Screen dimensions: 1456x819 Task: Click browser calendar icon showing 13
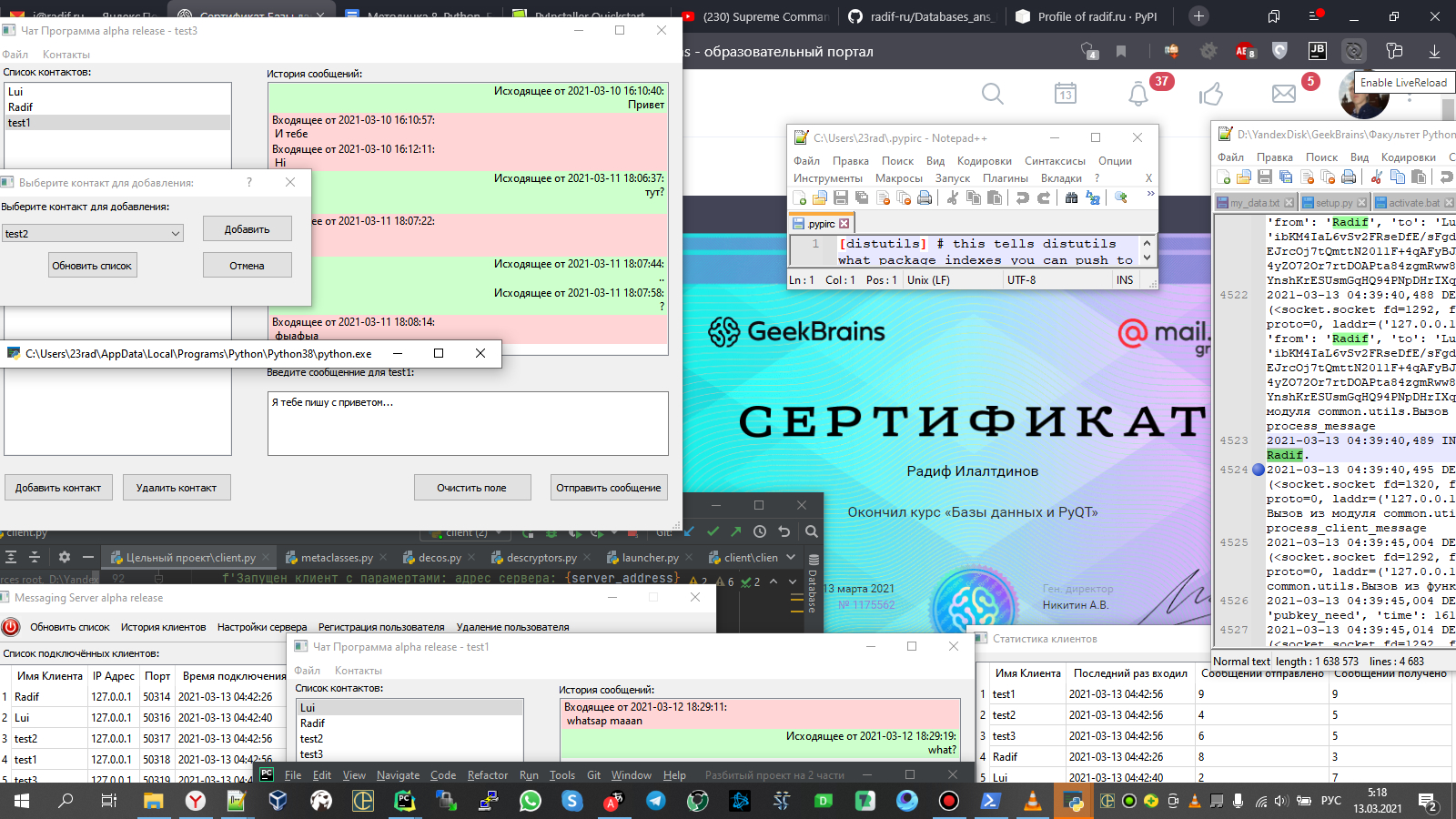coord(1066,94)
